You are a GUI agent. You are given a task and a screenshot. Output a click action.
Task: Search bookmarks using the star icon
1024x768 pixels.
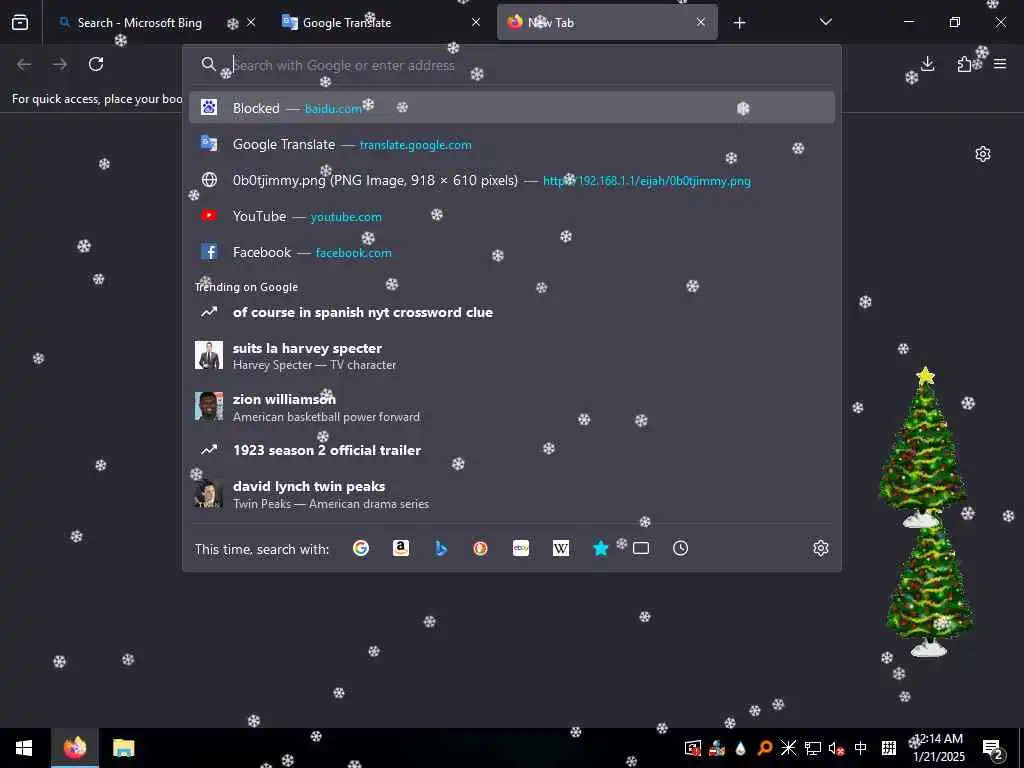click(x=601, y=548)
